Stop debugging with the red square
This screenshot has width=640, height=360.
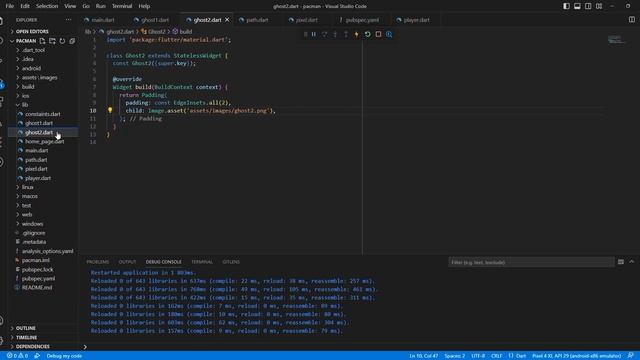tap(378, 35)
